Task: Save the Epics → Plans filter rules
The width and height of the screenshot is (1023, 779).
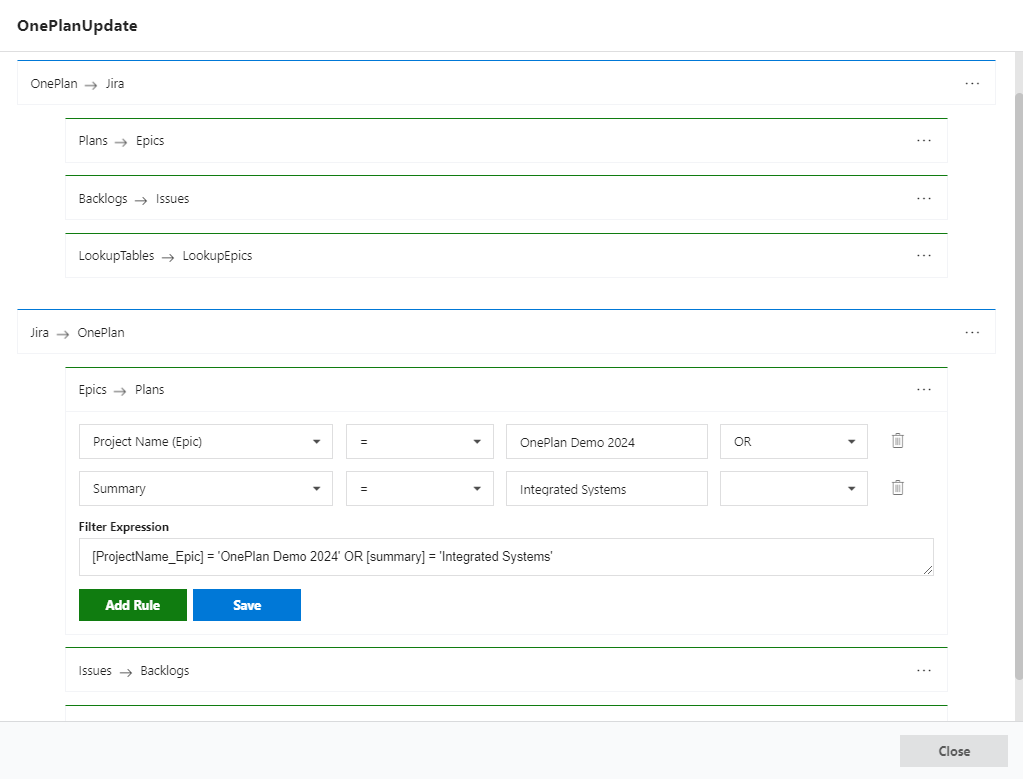Action: click(246, 605)
